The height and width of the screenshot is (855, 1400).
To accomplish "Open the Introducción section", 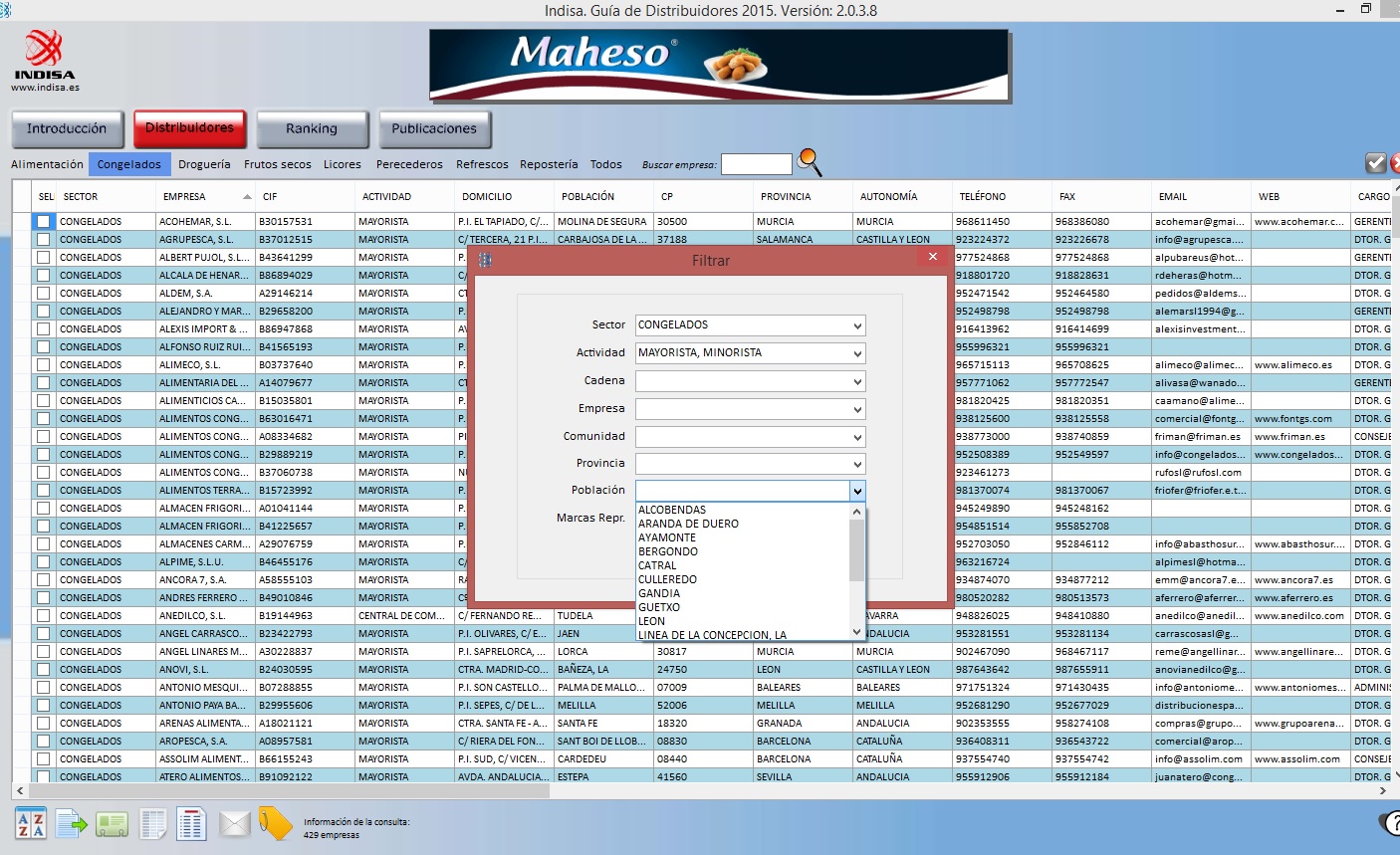I will click(67, 129).
